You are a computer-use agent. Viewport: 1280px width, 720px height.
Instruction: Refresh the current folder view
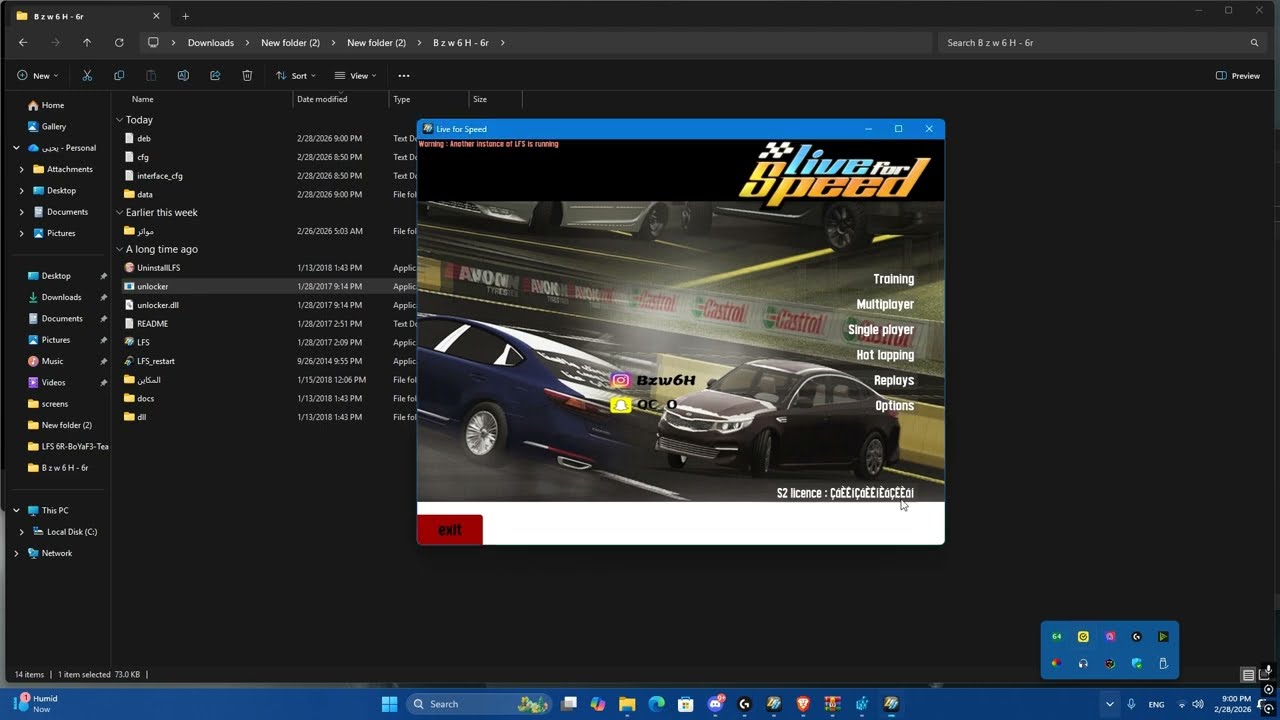click(119, 43)
